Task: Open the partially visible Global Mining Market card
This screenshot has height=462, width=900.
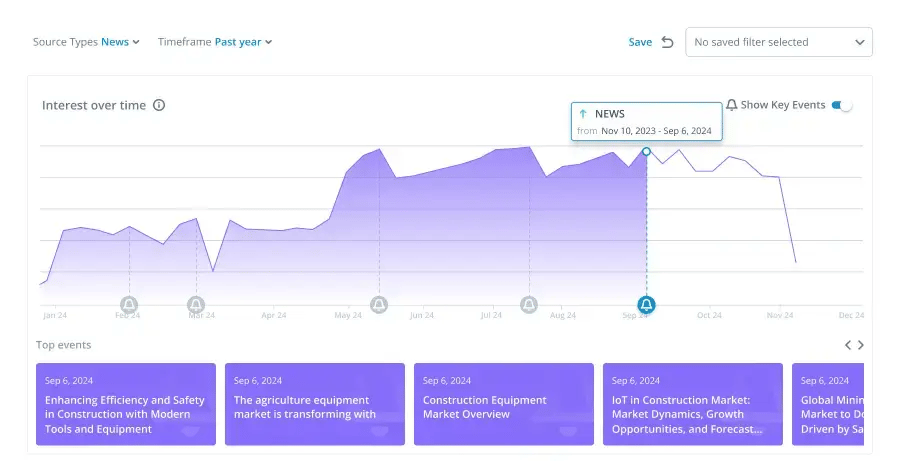Action: pos(828,404)
